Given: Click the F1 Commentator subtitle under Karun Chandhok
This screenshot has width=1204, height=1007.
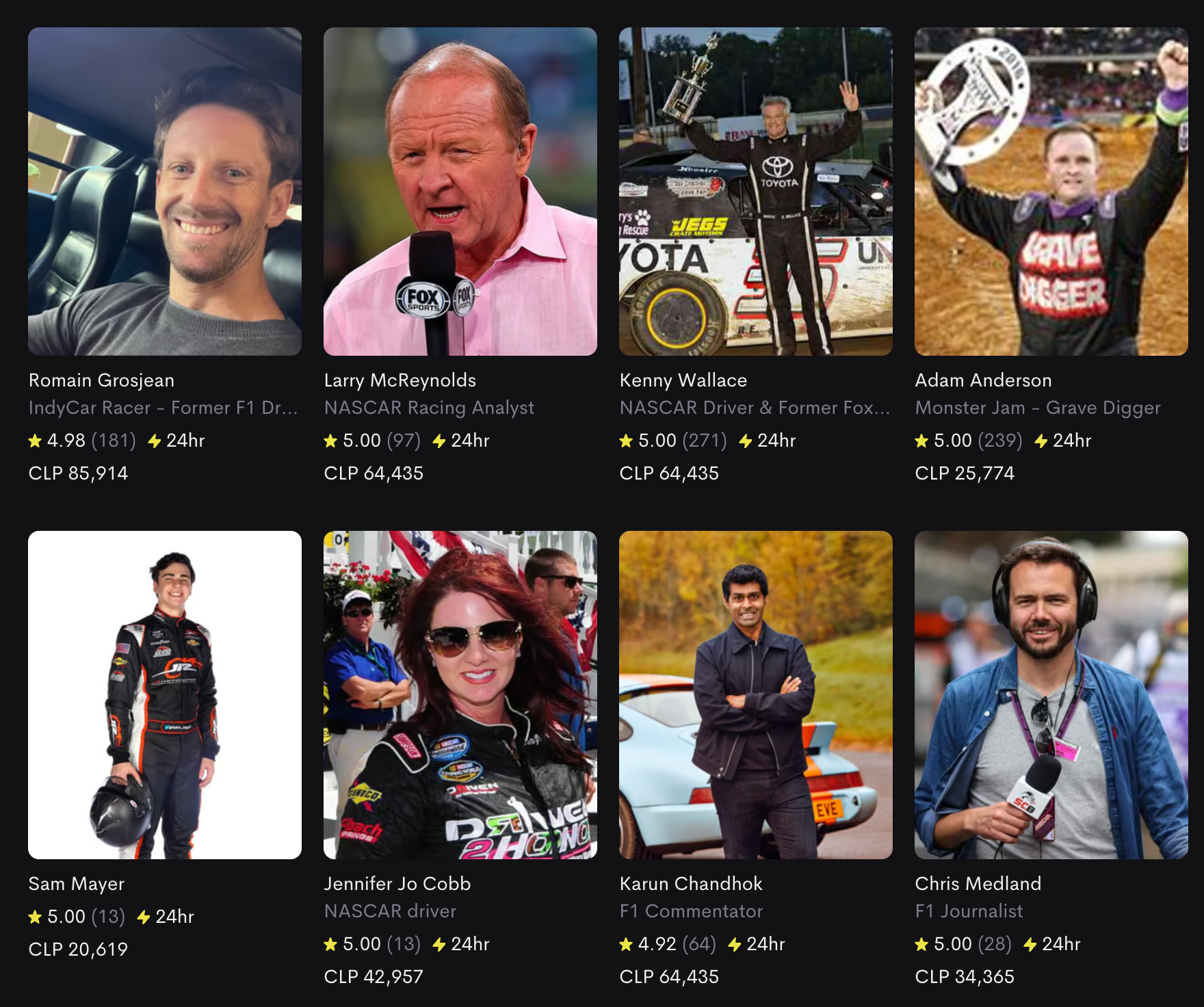Looking at the screenshot, I should (x=691, y=911).
